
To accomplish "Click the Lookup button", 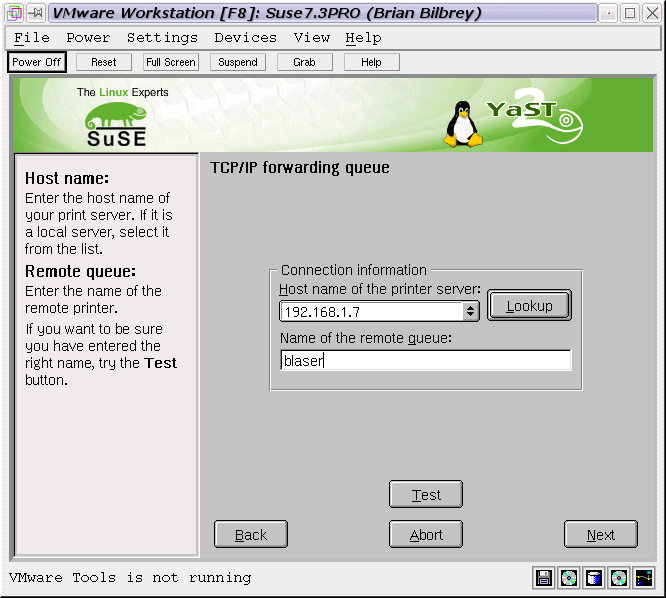I will tap(529, 306).
